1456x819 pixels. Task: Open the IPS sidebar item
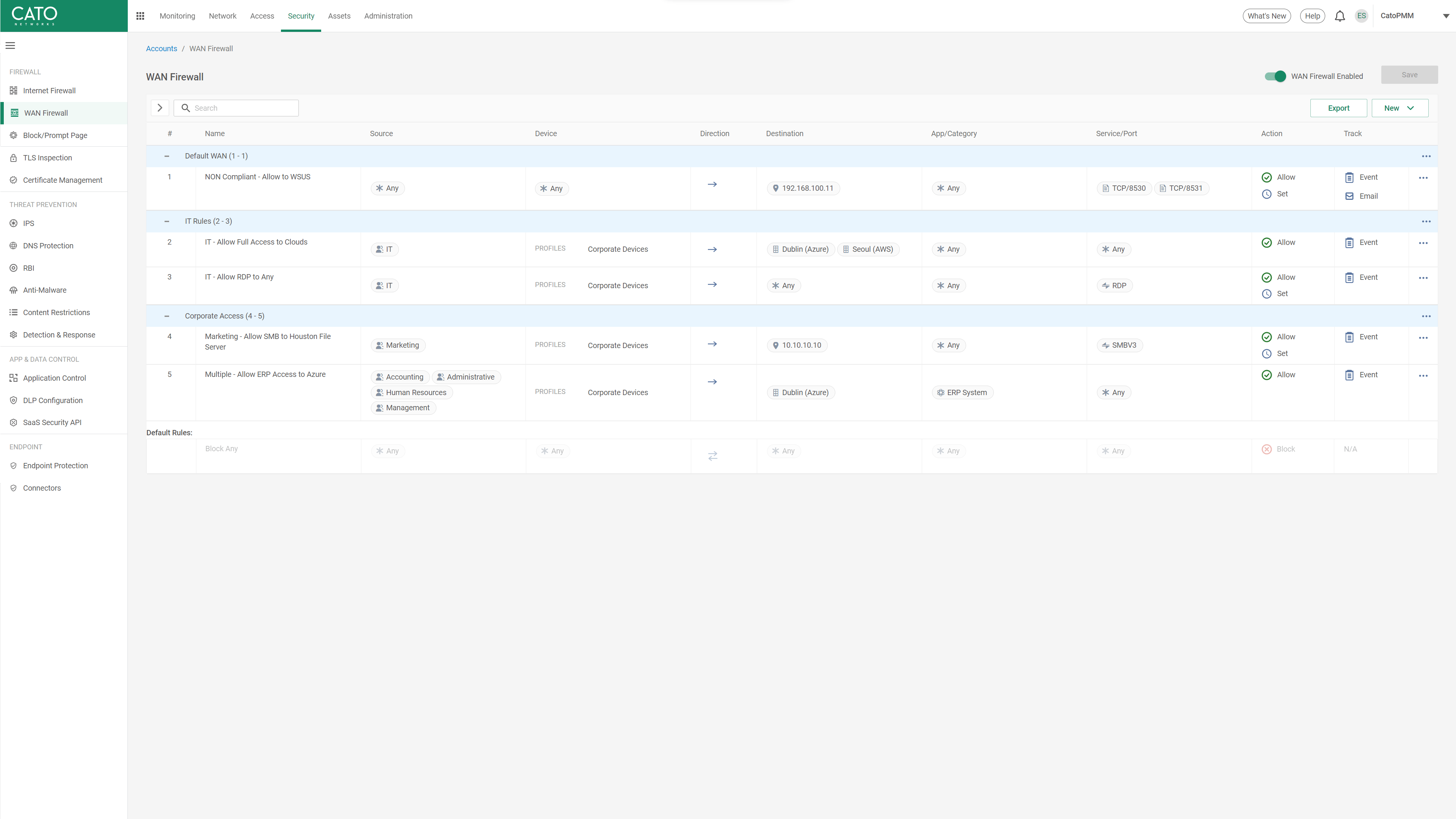click(28, 223)
